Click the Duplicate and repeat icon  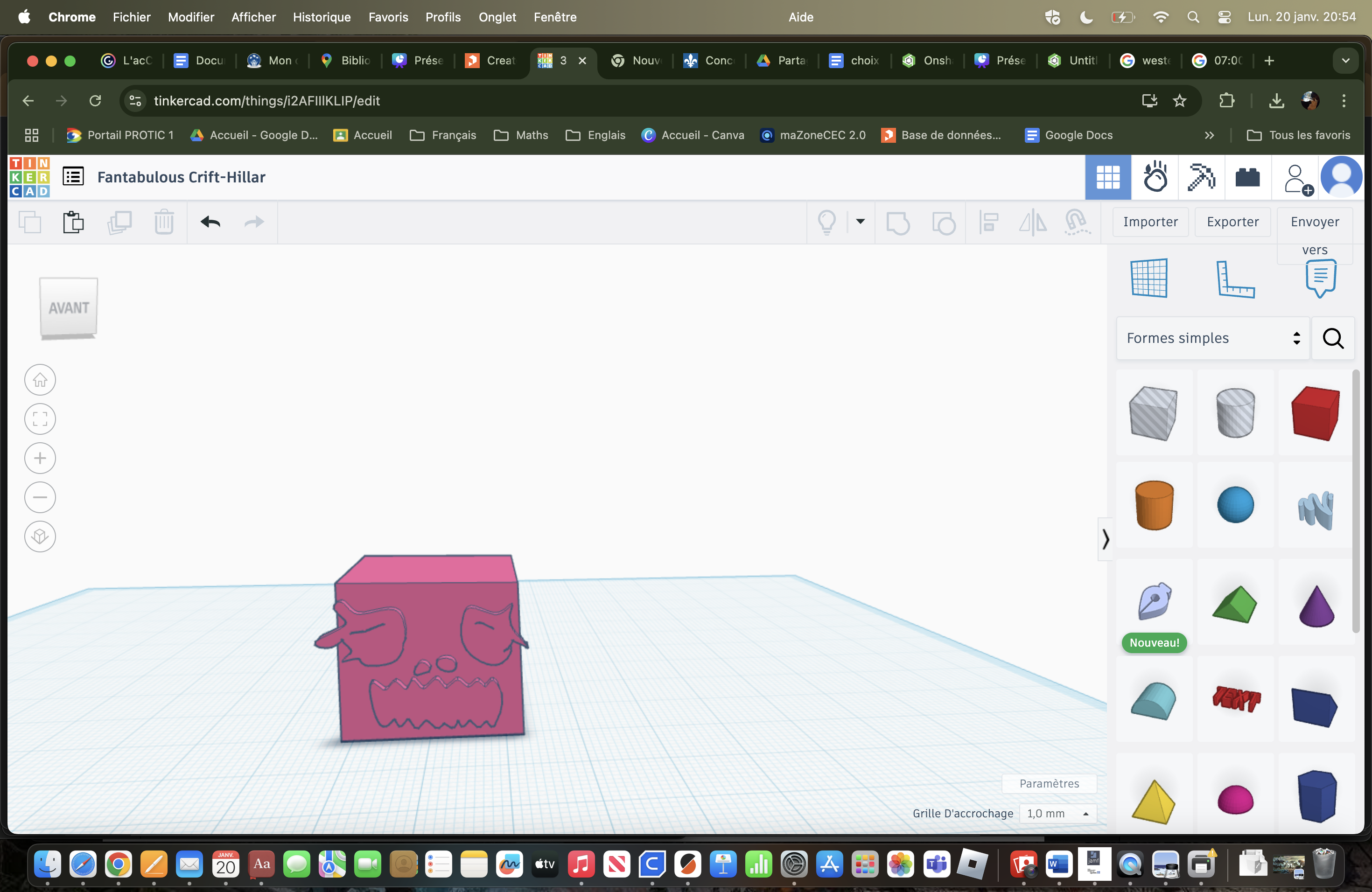click(119, 222)
